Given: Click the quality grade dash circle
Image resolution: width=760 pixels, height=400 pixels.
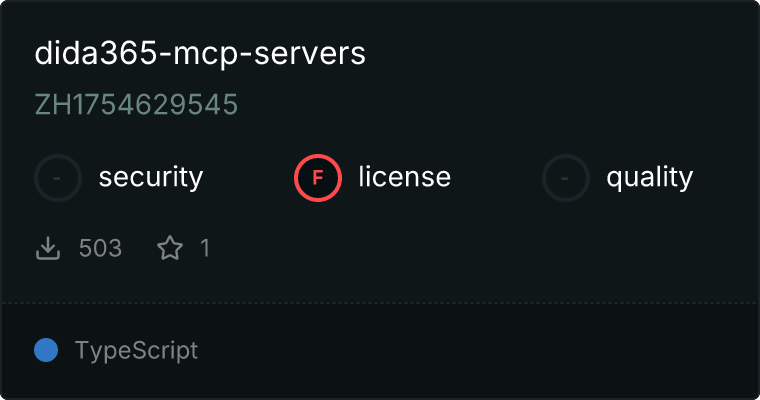Looking at the screenshot, I should (566, 178).
